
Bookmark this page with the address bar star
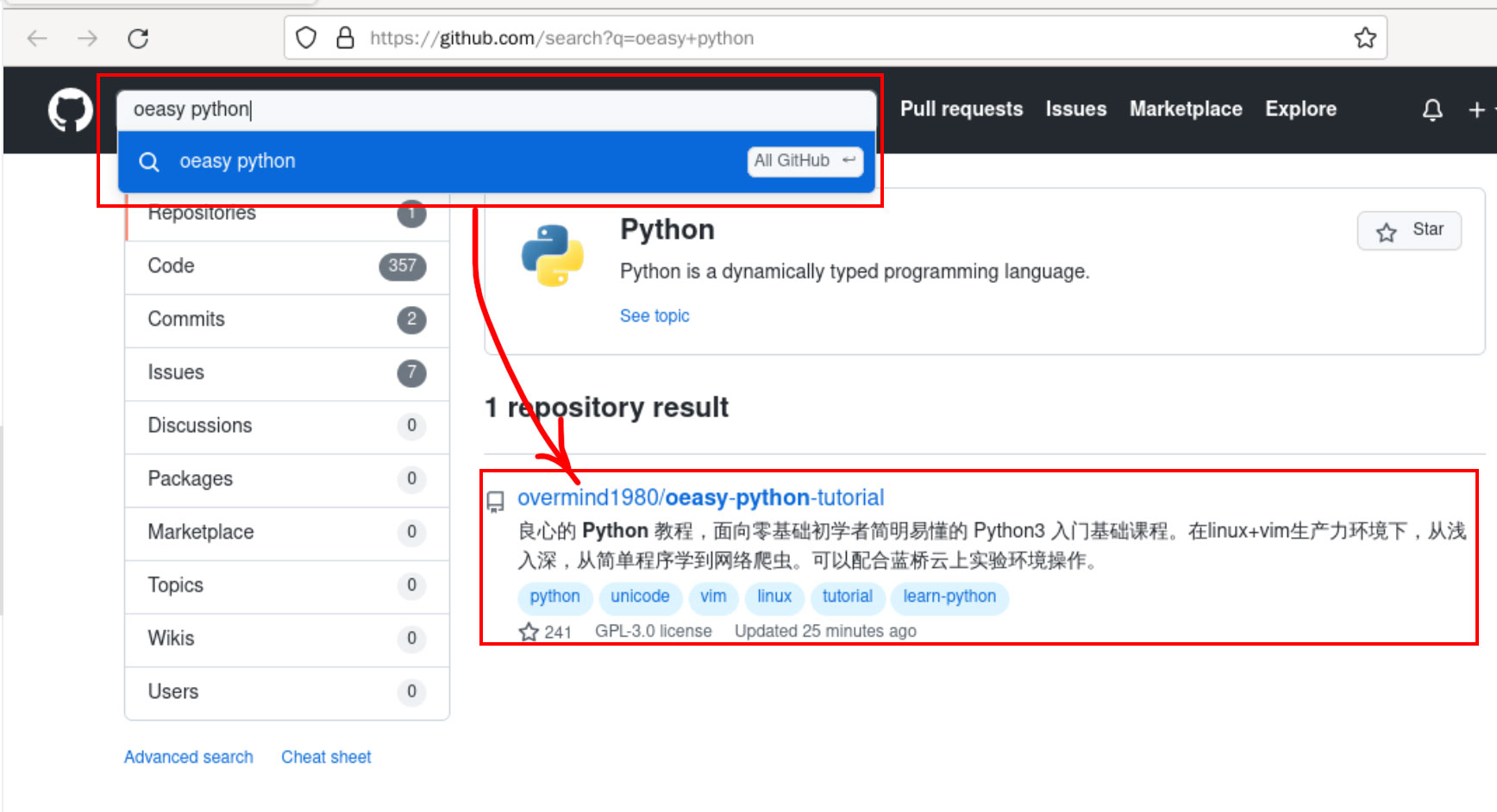pyautogui.click(x=1364, y=37)
